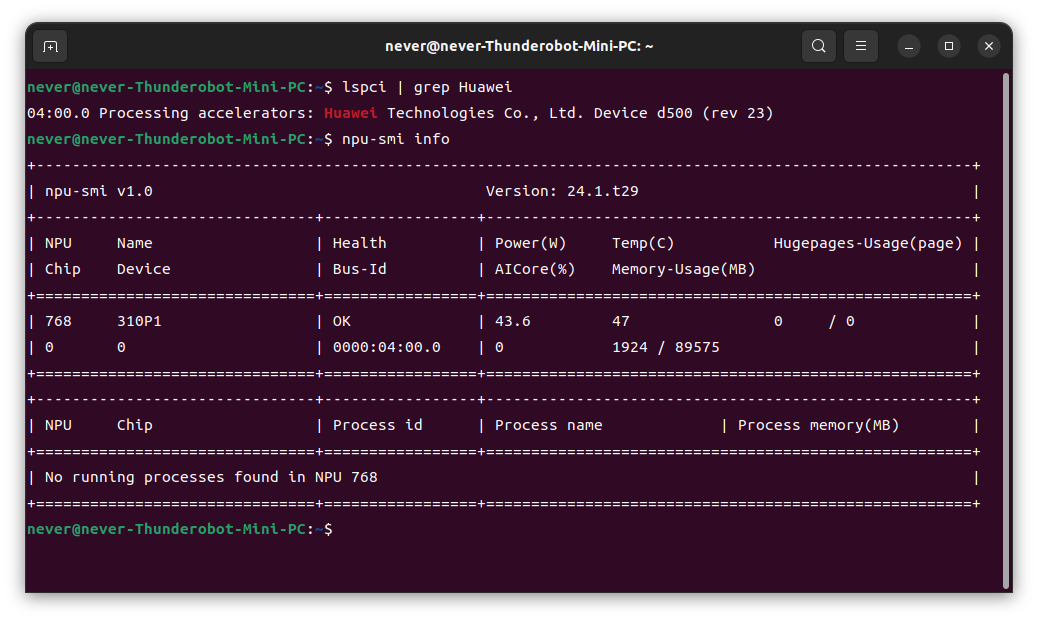
Task: Click the No running processes found message
Action: 211,477
